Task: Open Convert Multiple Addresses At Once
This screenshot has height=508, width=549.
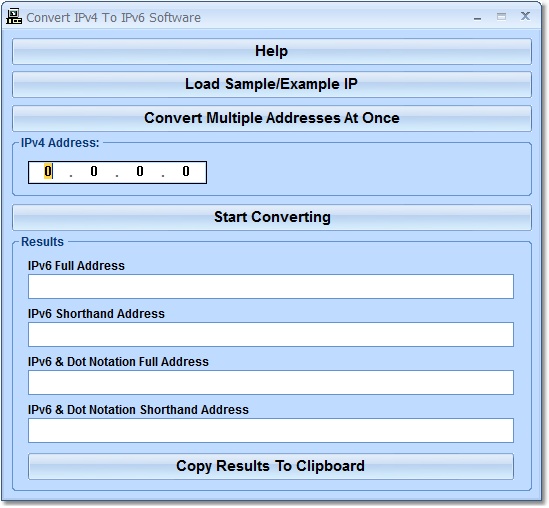Action: coord(272,118)
